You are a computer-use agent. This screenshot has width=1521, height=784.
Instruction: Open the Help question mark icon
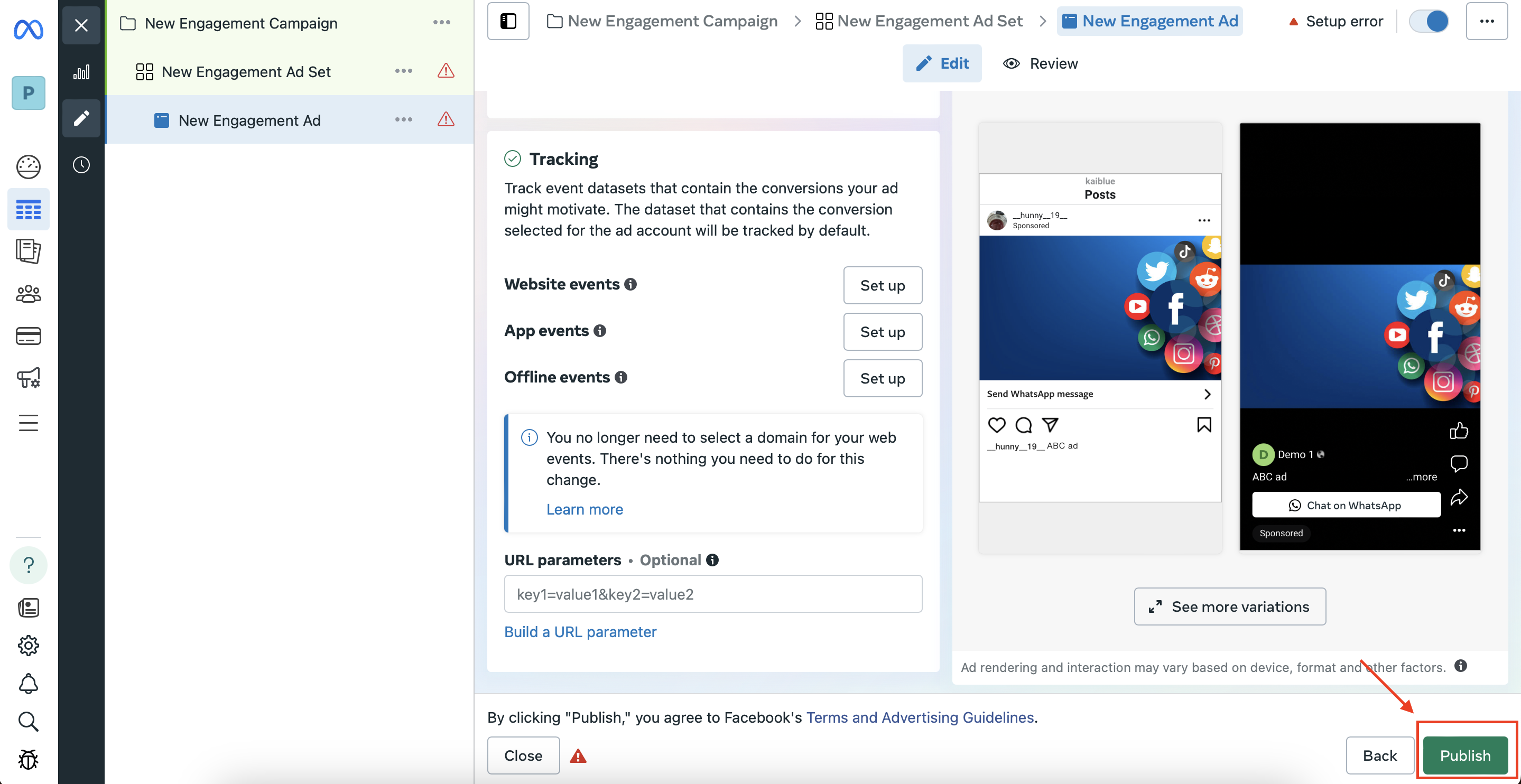pyautogui.click(x=29, y=565)
